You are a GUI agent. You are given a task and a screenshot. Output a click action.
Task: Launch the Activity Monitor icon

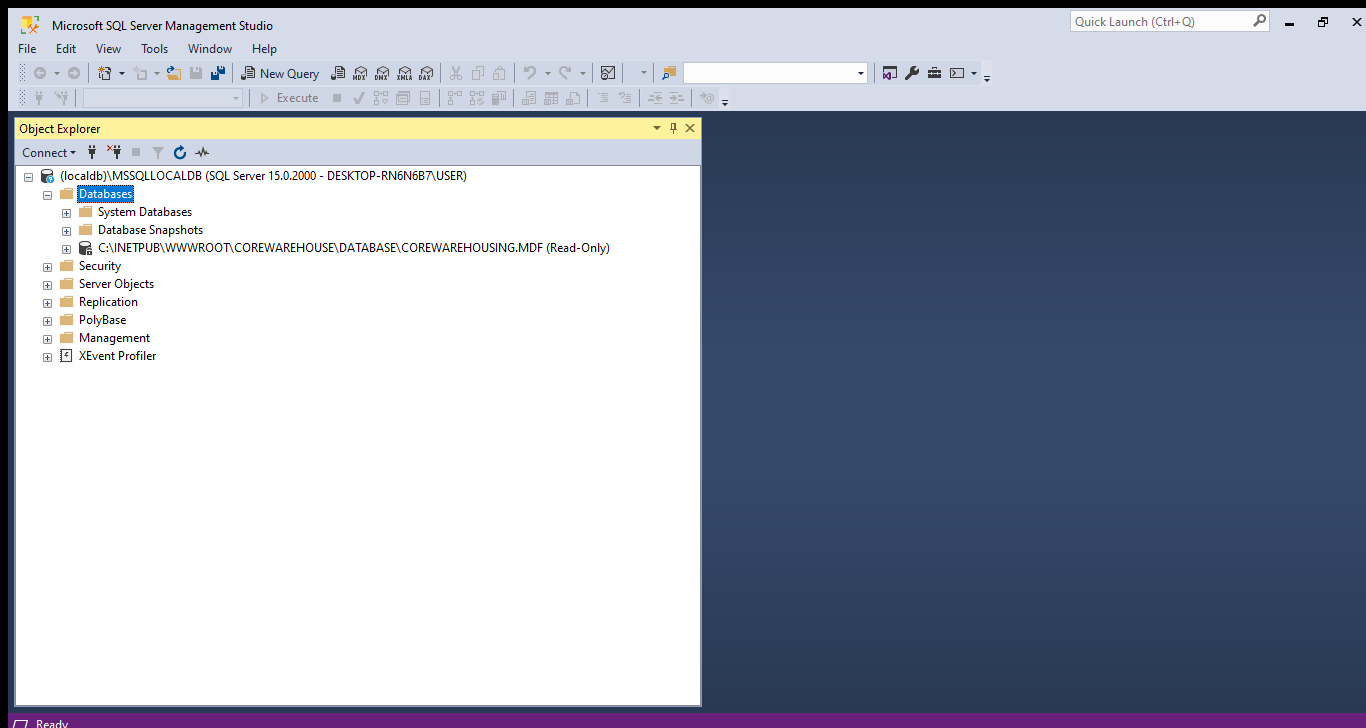607,73
